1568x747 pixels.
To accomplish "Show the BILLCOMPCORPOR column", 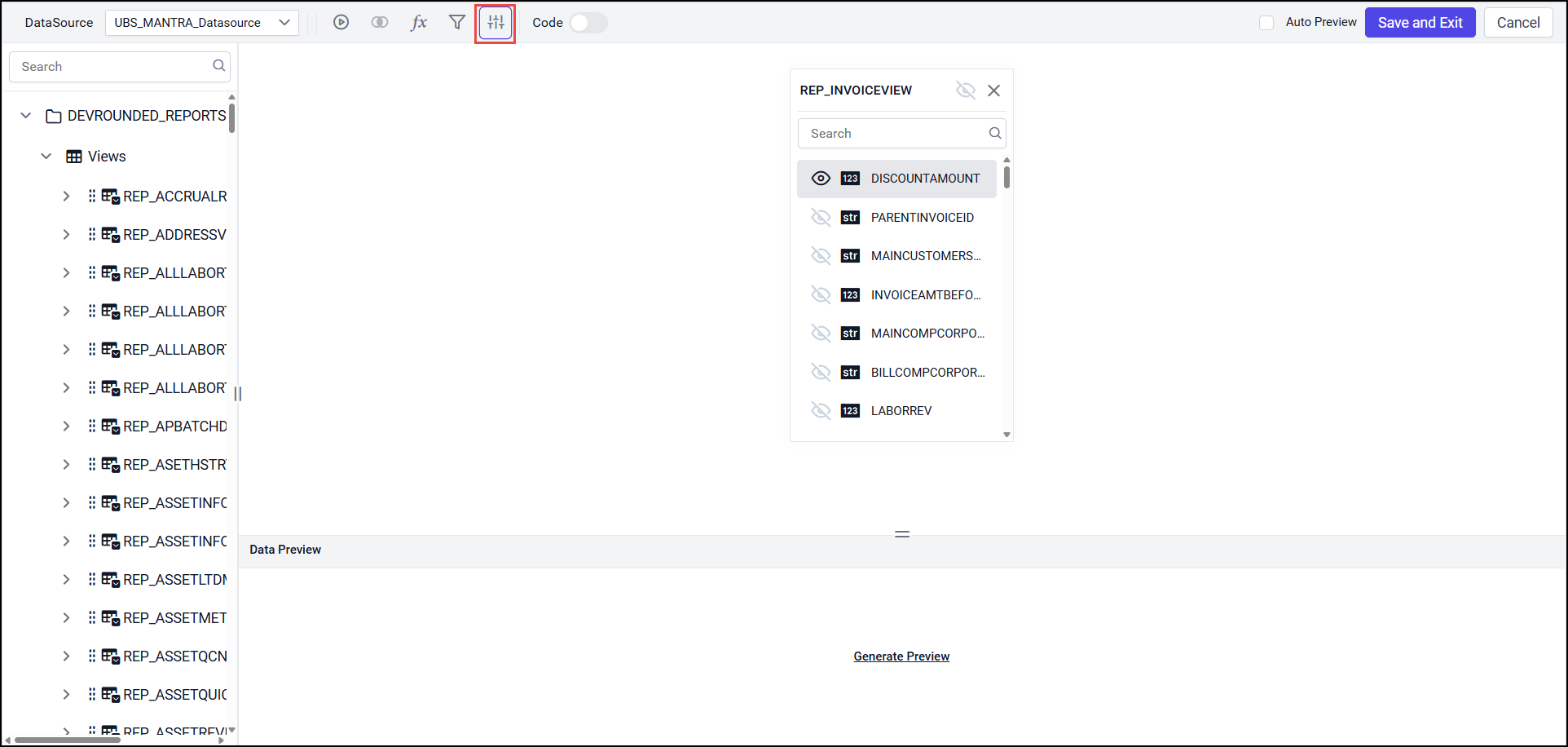I will pos(821,373).
